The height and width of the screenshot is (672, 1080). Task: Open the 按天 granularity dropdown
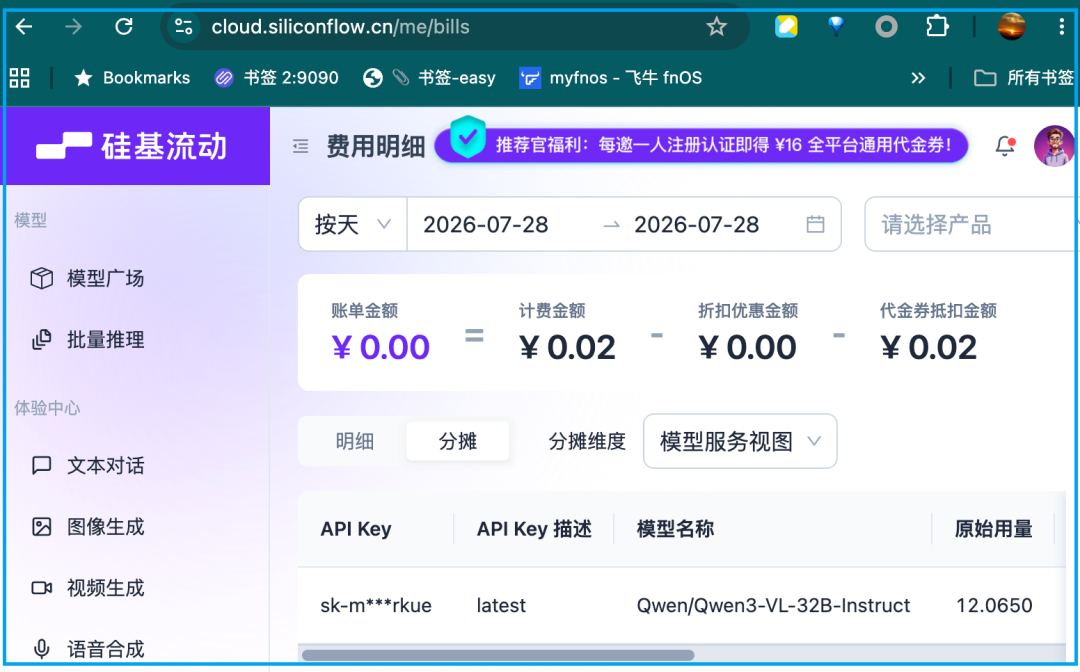coord(353,224)
